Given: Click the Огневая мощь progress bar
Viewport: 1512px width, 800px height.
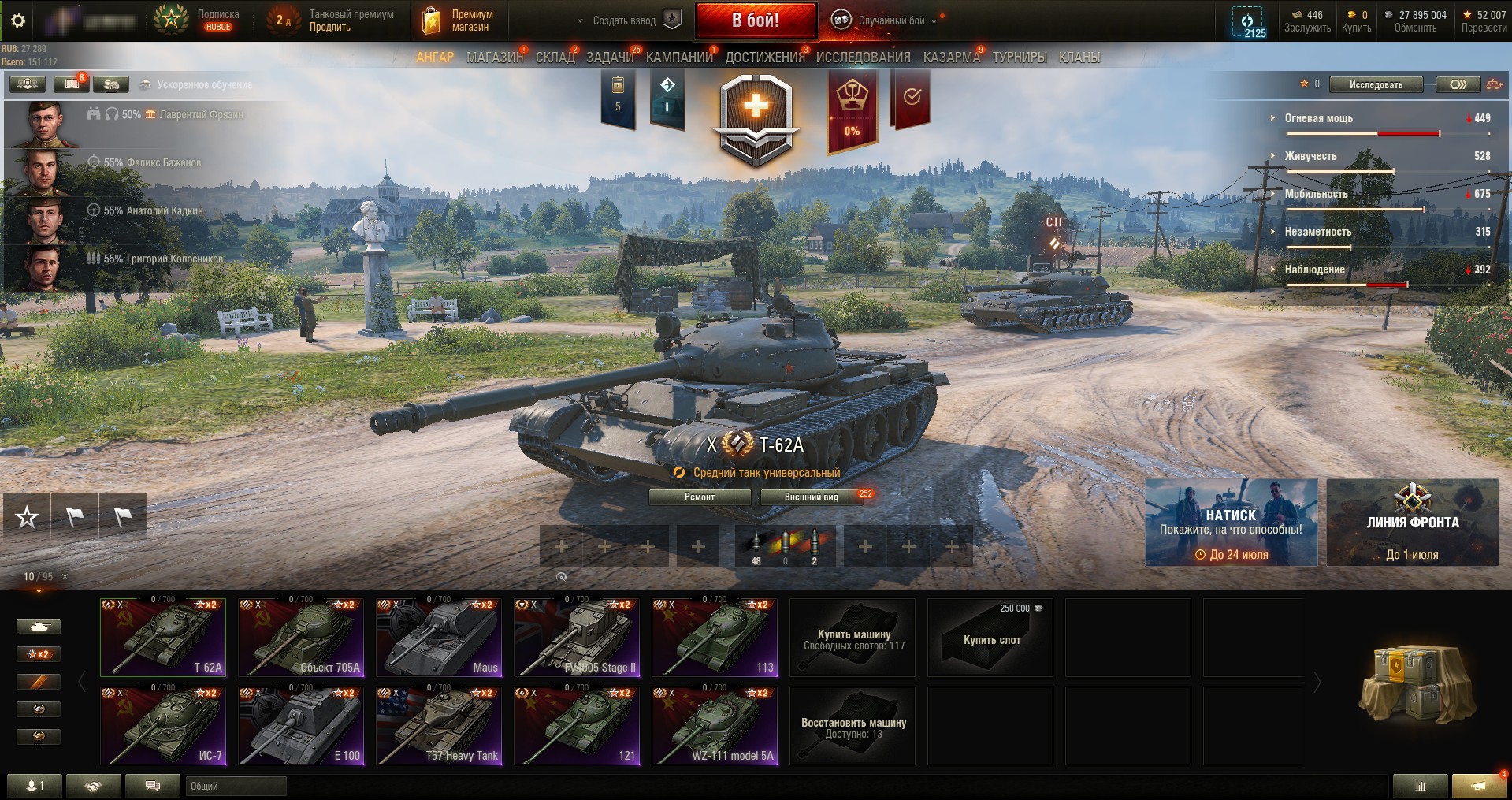Looking at the screenshot, I should [x=1362, y=134].
